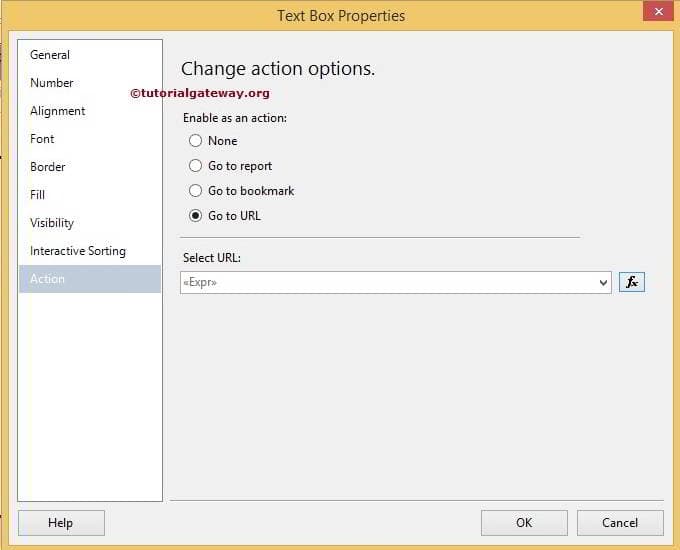
Task: Click the 'Change action options.' heading
Action: pos(278,69)
